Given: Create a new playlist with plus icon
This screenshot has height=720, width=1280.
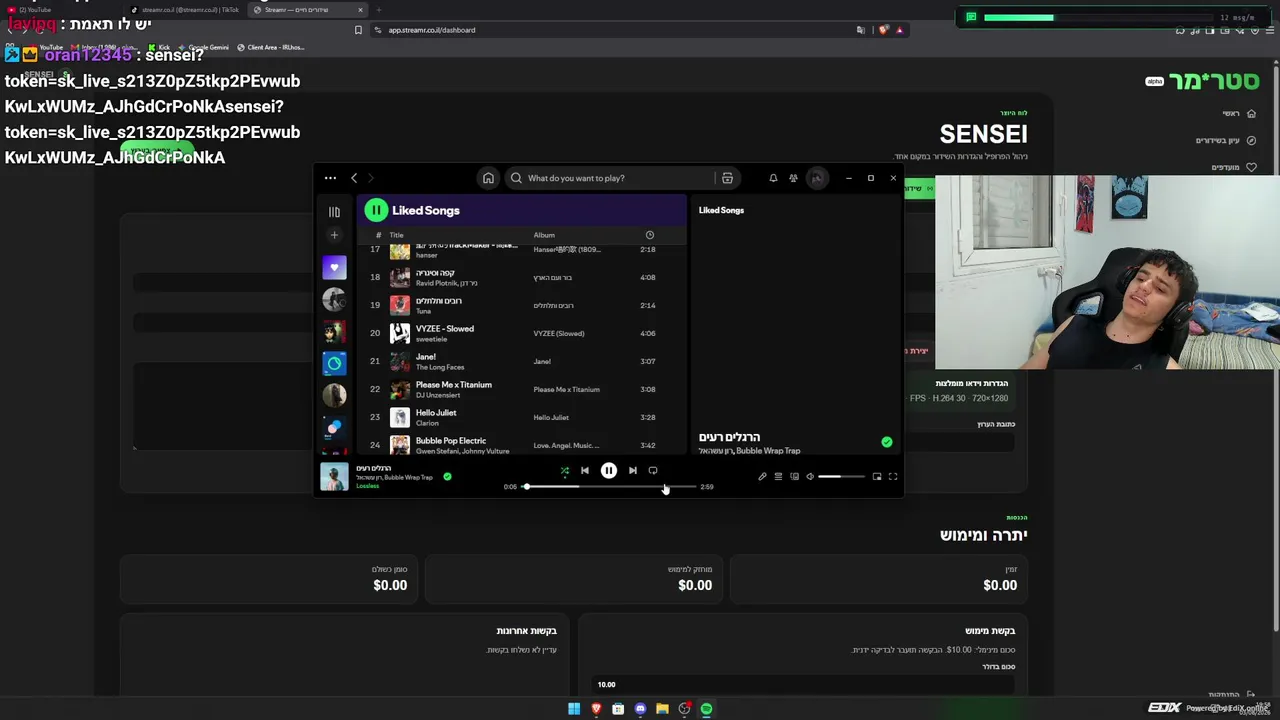Looking at the screenshot, I should pyautogui.click(x=334, y=235).
